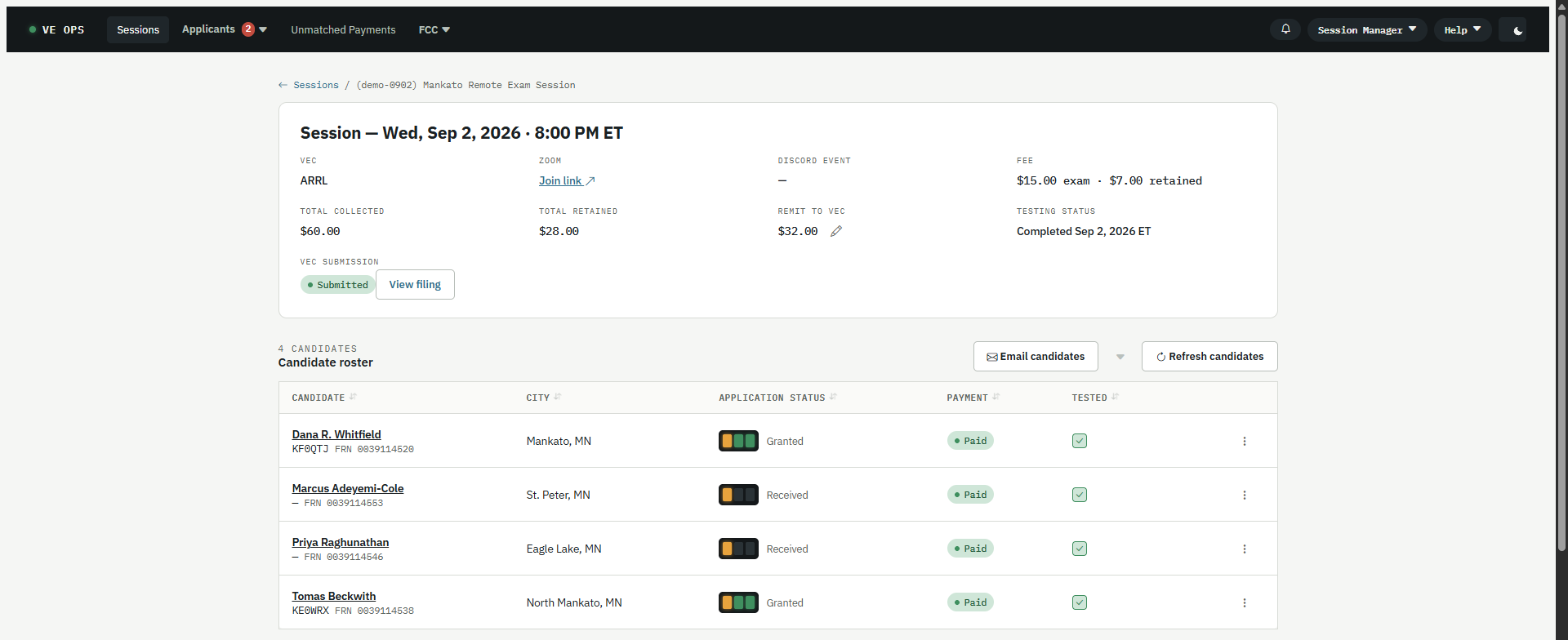
Task: Toggle Tested checkbox for Priya Raghunathan
Action: (1079, 548)
